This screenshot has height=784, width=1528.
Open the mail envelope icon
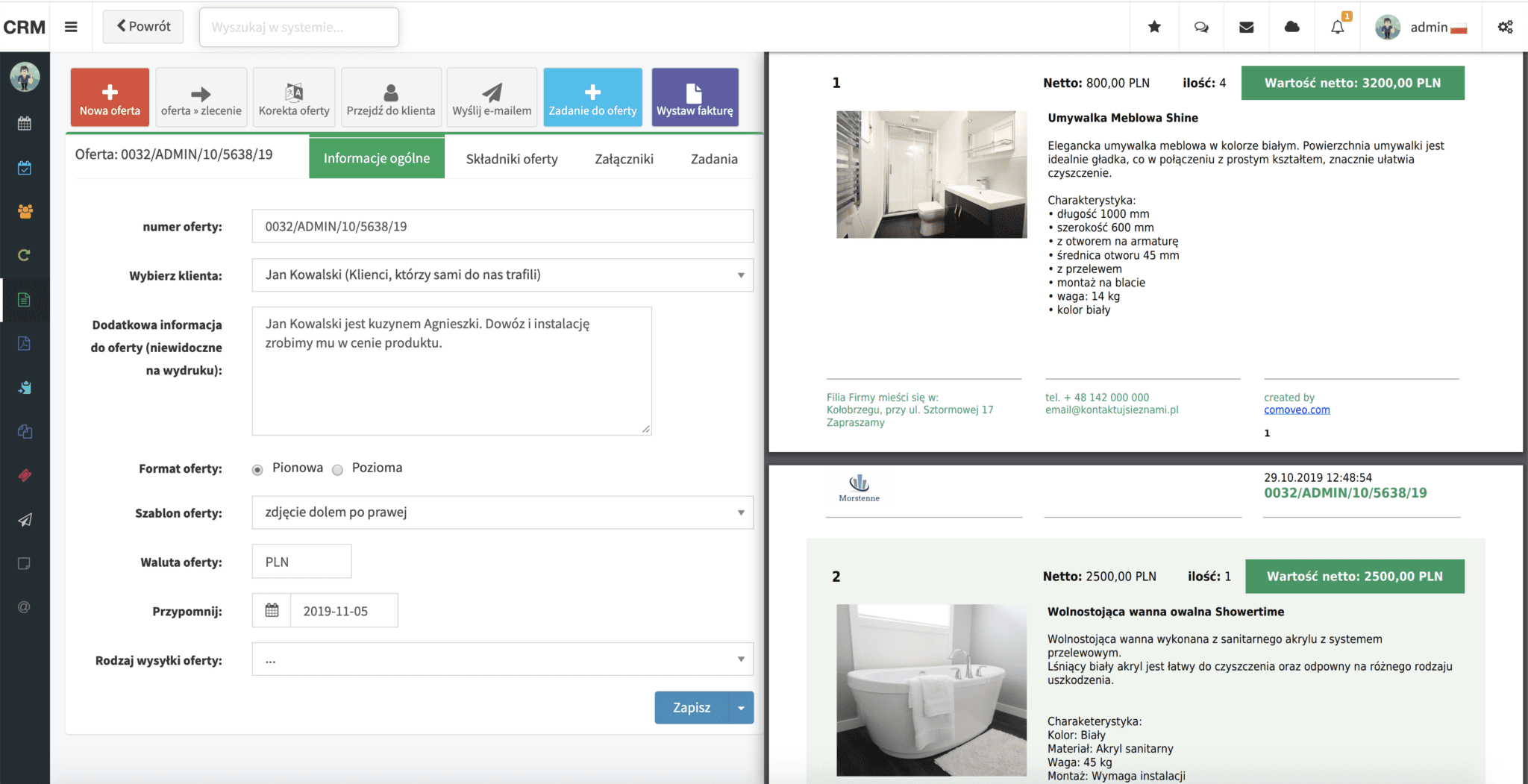coord(1246,27)
